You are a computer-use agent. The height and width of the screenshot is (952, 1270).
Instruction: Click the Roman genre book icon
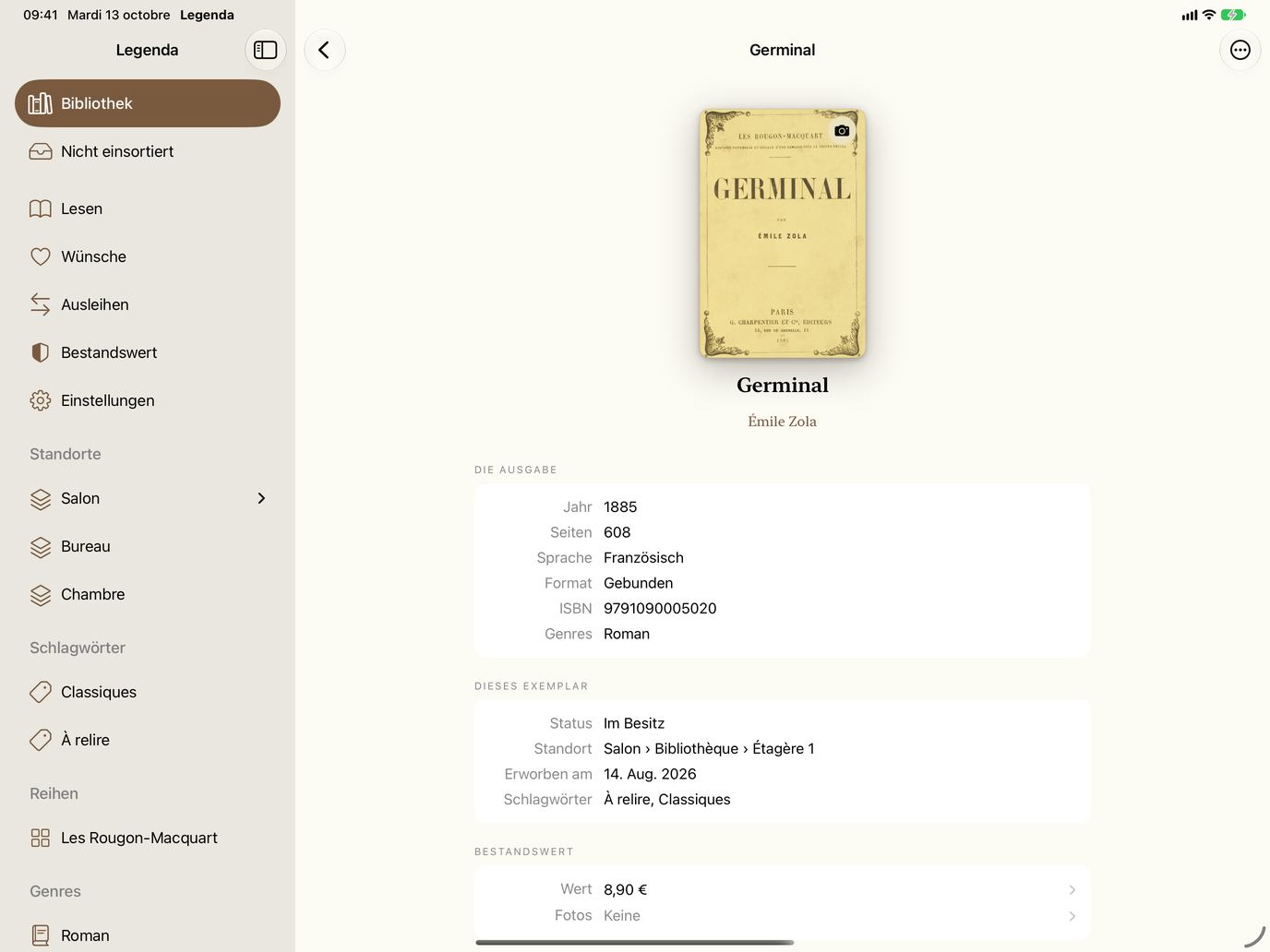(41, 935)
